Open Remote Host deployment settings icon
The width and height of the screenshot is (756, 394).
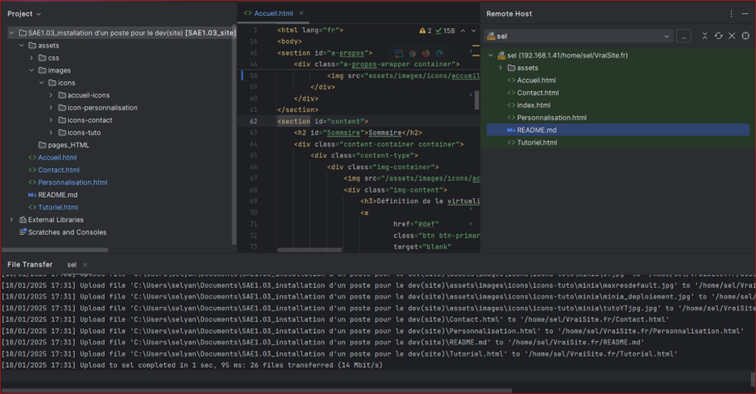(x=745, y=36)
